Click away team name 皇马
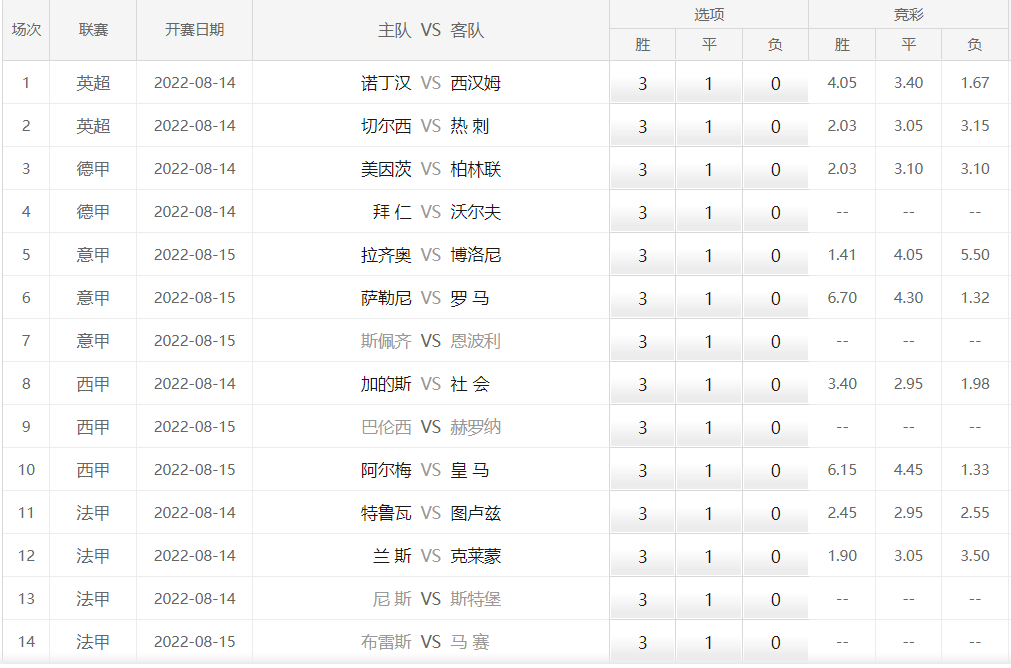This screenshot has height=668, width=1011. (469, 470)
